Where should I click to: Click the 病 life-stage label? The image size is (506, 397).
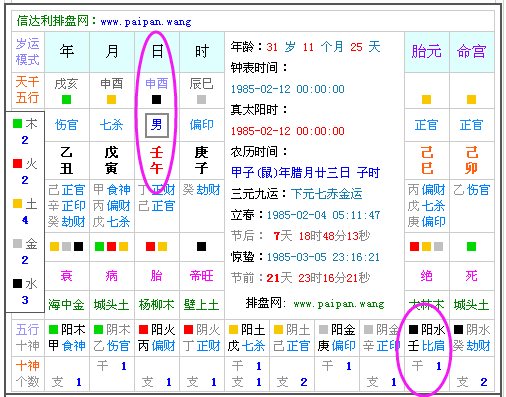pos(111,276)
